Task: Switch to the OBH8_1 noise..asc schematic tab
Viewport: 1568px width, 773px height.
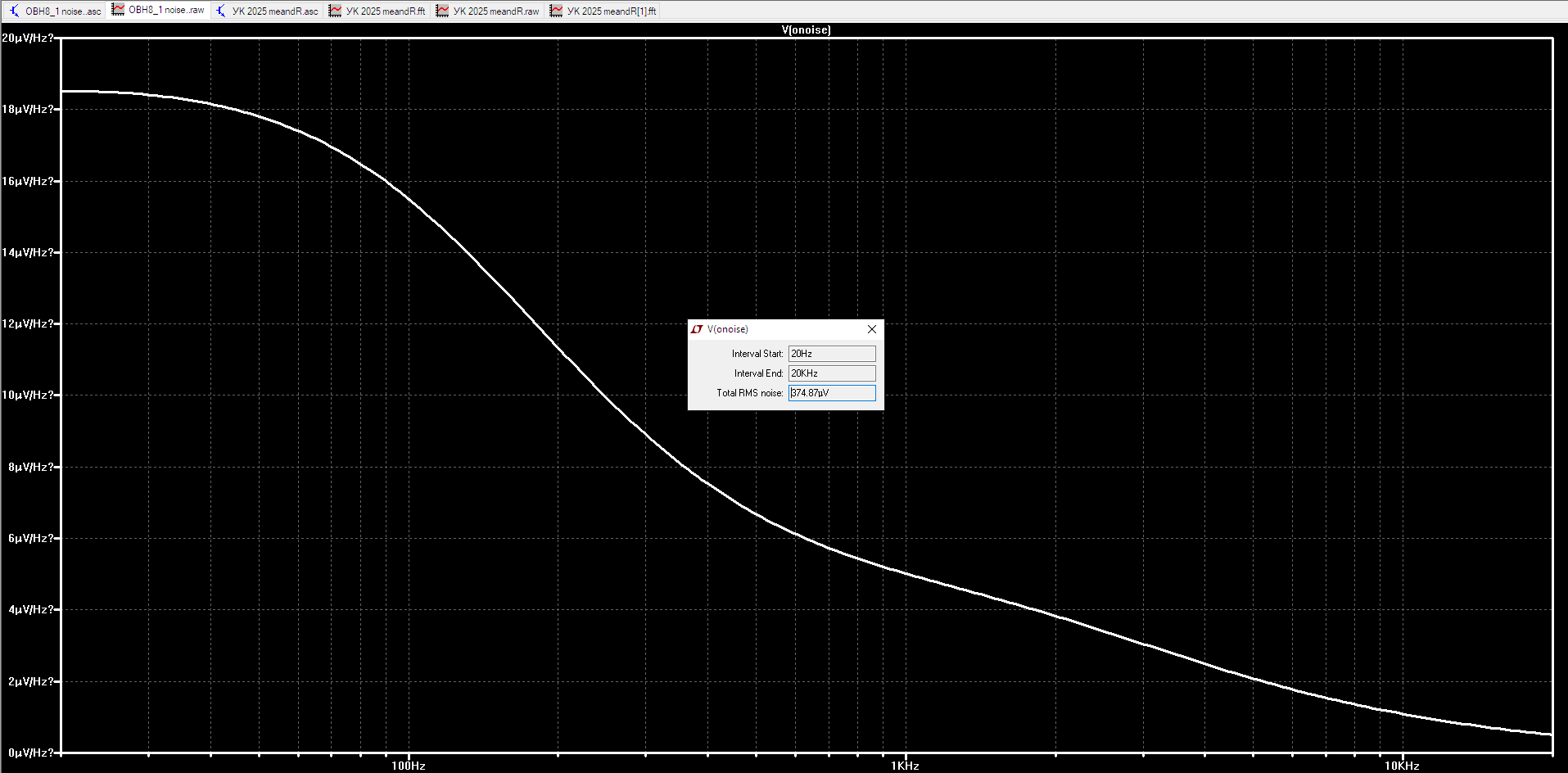Action: tap(55, 11)
